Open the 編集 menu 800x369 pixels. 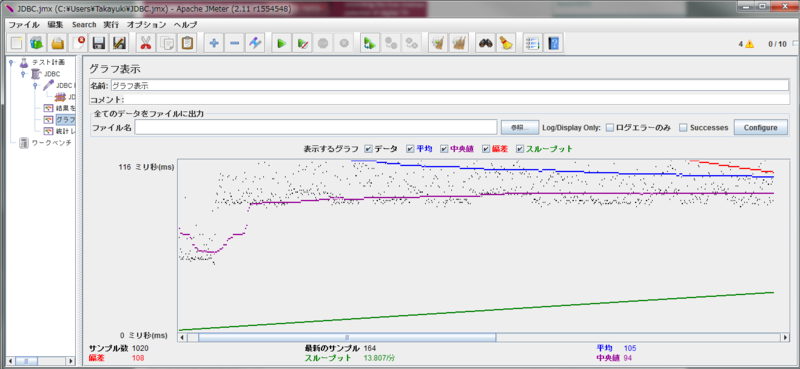(55, 24)
